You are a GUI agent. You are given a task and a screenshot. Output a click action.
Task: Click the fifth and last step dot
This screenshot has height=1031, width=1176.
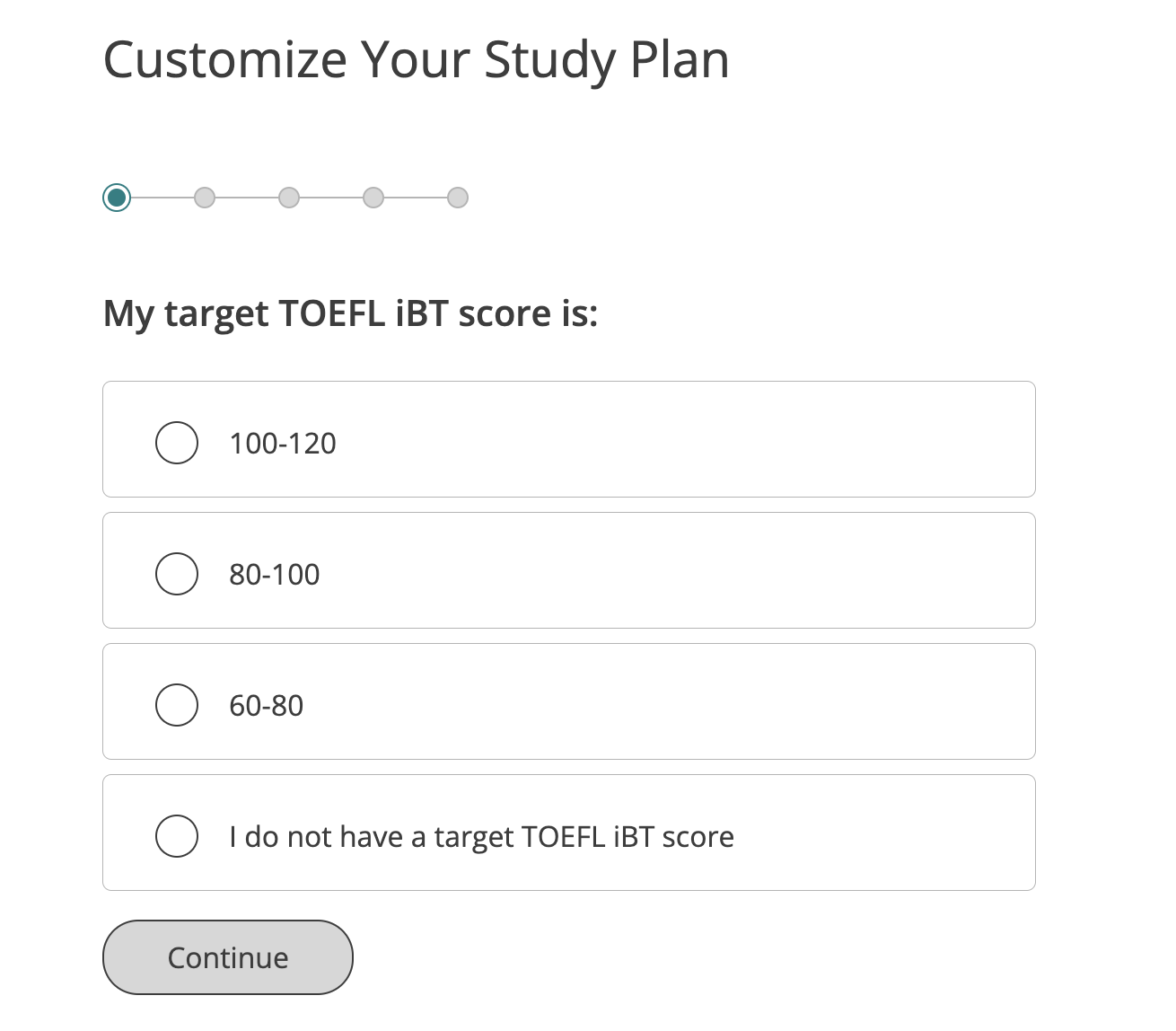[458, 198]
